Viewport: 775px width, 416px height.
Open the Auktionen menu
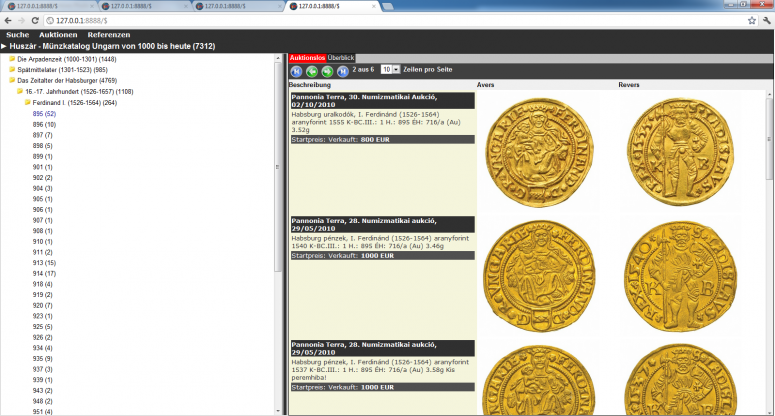coord(58,35)
